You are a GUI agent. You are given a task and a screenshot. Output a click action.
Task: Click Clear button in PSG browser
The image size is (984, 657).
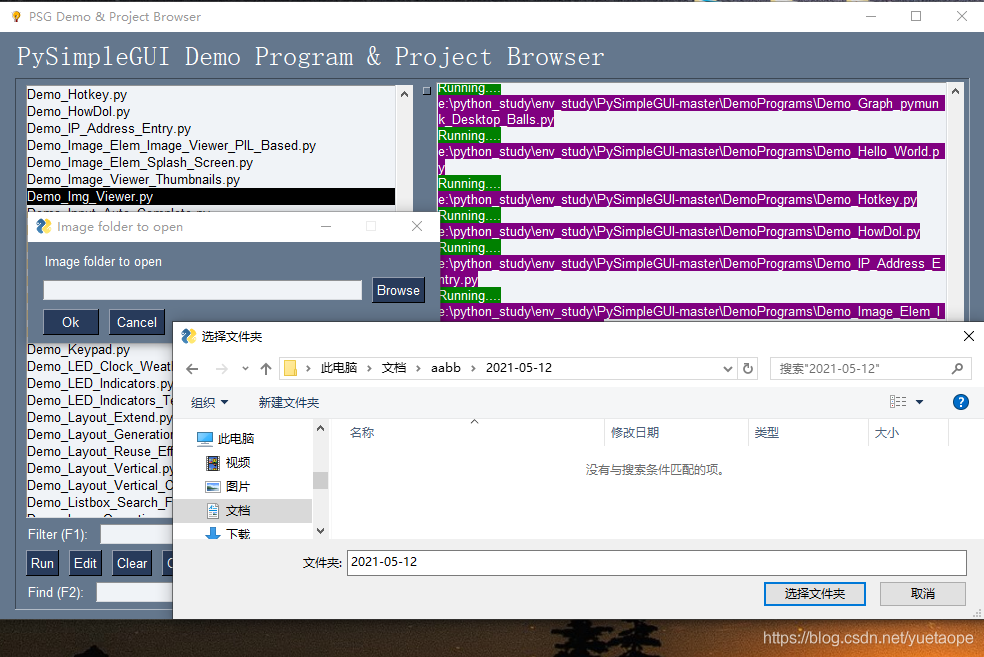pyautogui.click(x=132, y=564)
